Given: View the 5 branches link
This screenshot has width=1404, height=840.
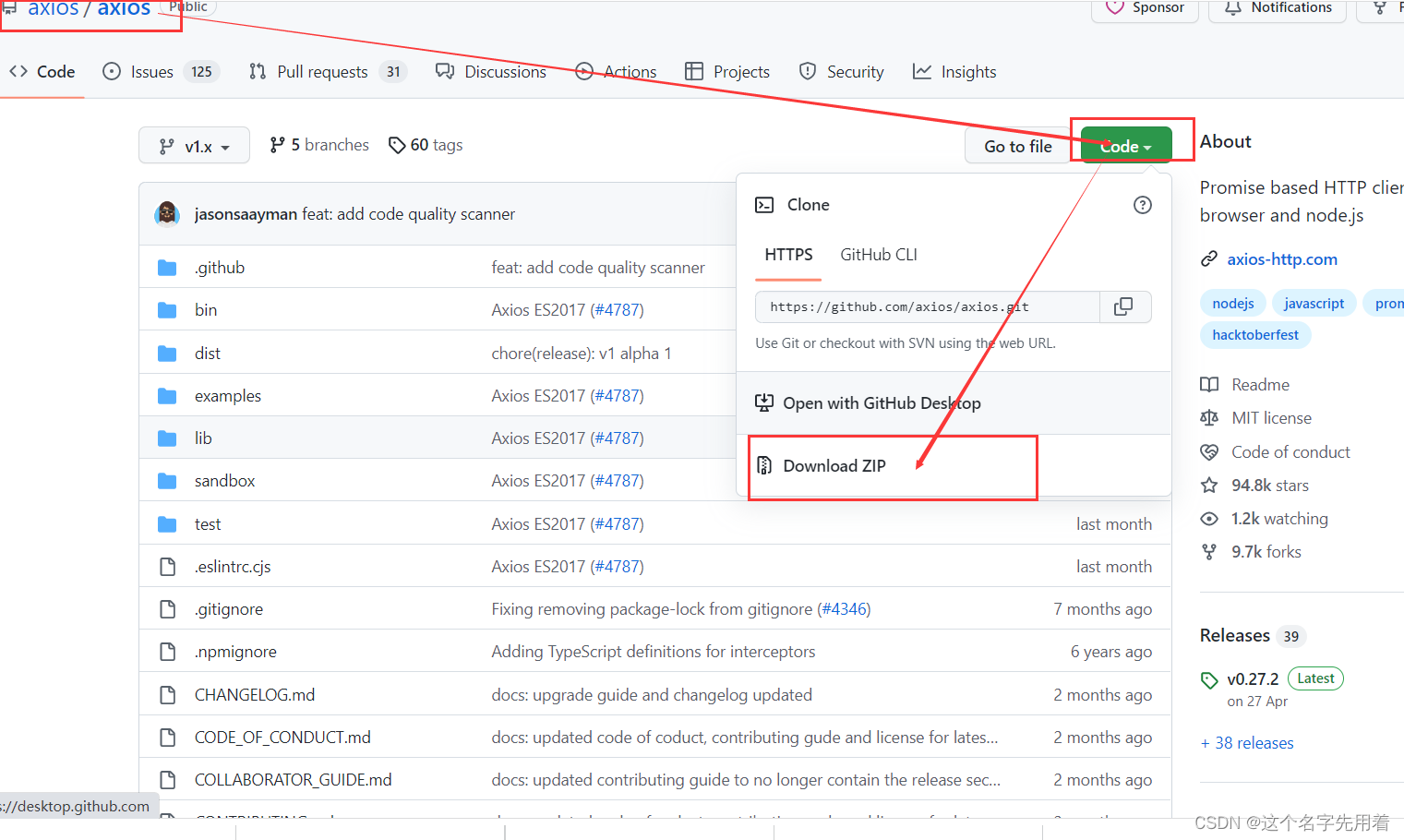Looking at the screenshot, I should click(x=319, y=145).
